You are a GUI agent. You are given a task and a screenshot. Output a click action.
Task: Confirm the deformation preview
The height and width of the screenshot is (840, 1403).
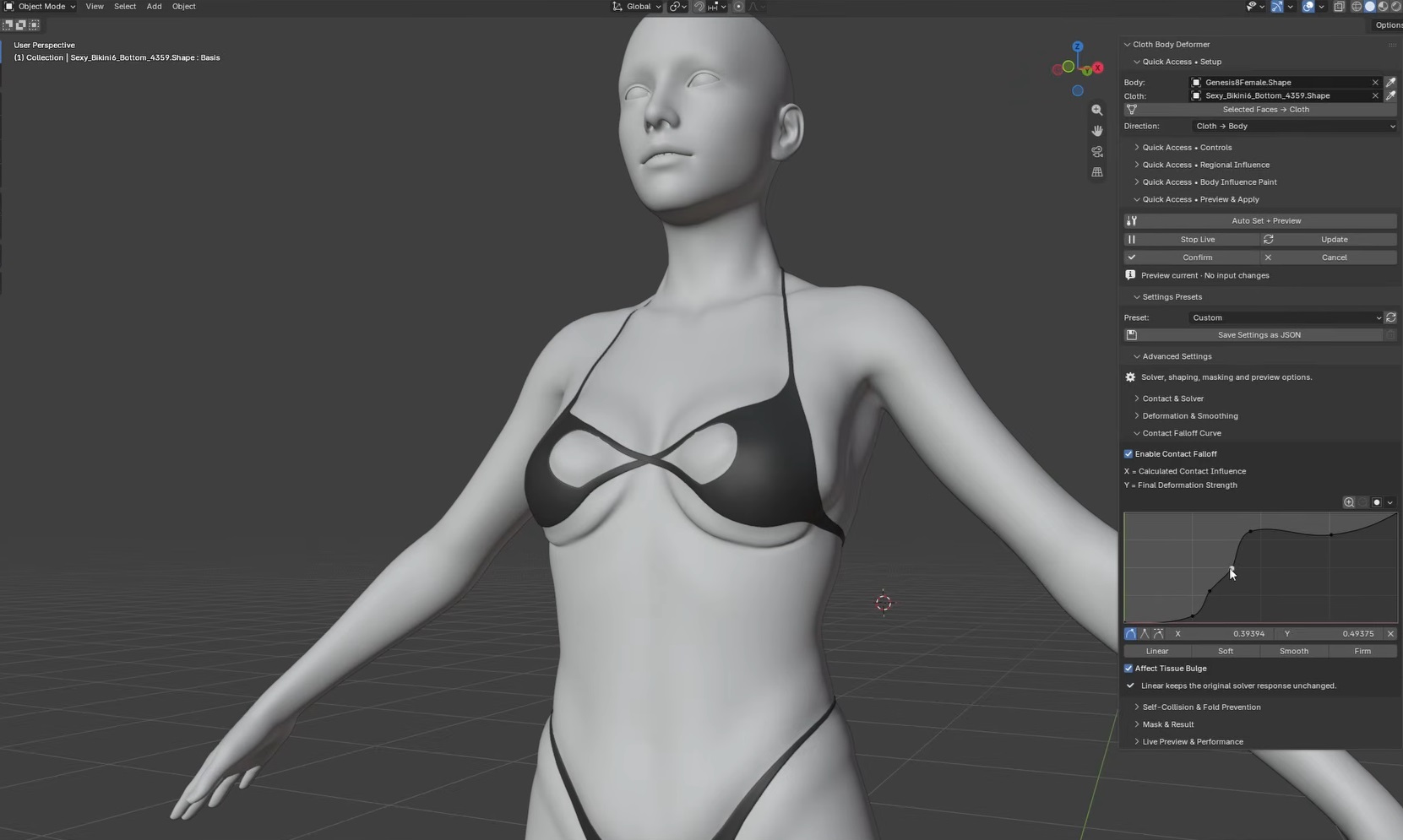[1190, 257]
